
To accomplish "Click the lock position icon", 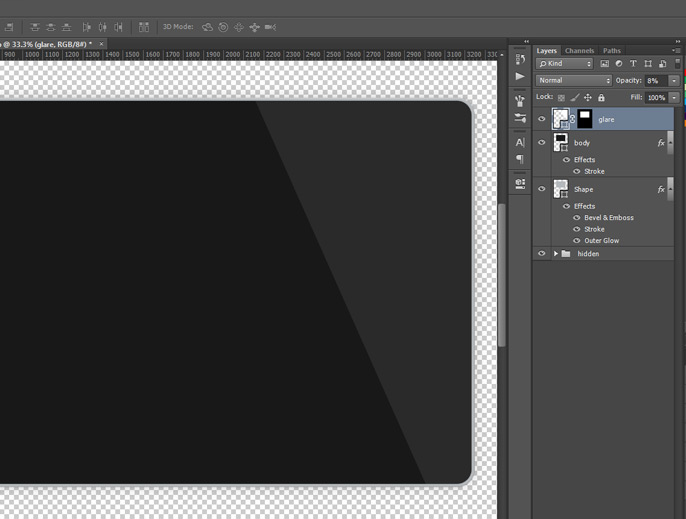I will 588,98.
